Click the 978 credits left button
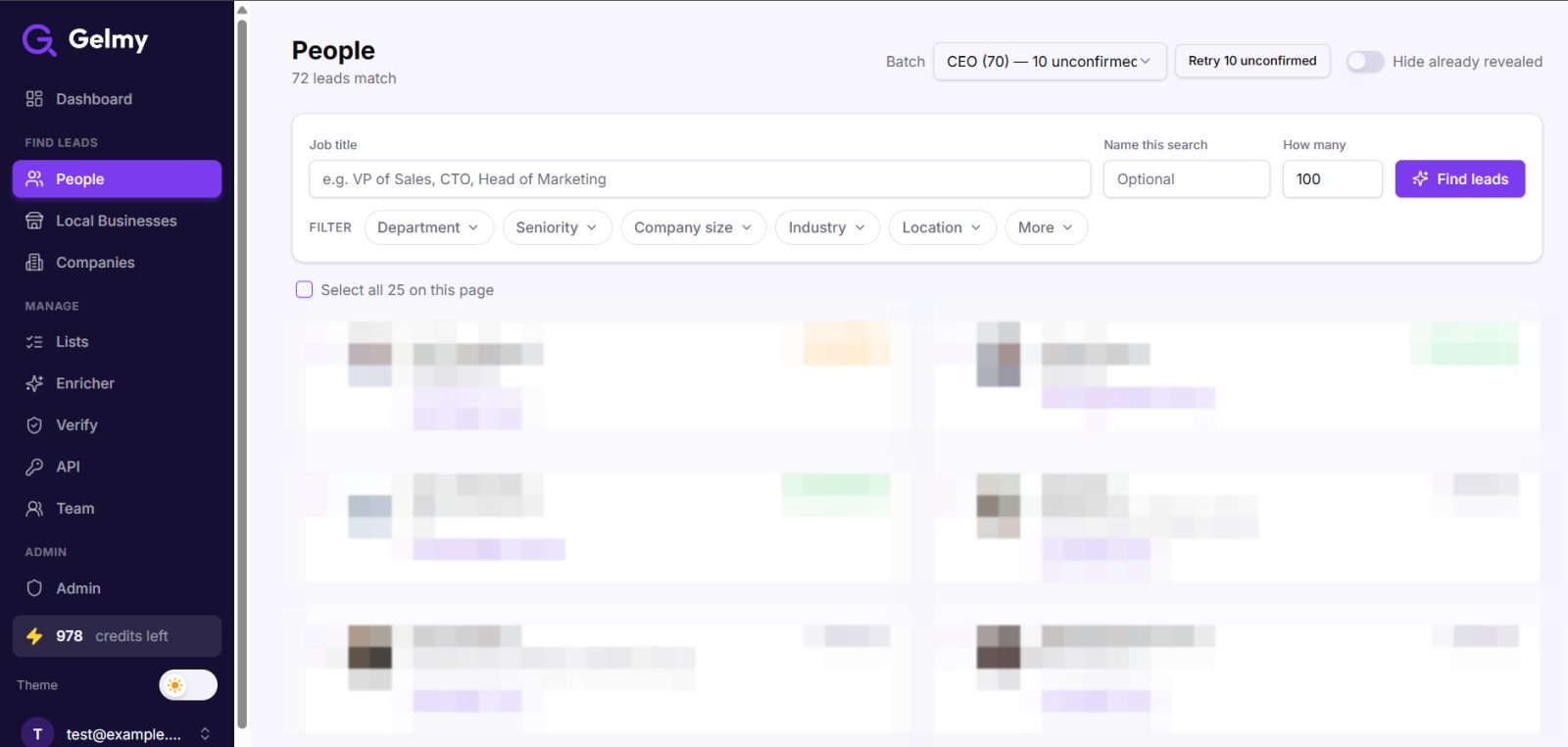The image size is (1568, 747). click(x=117, y=636)
